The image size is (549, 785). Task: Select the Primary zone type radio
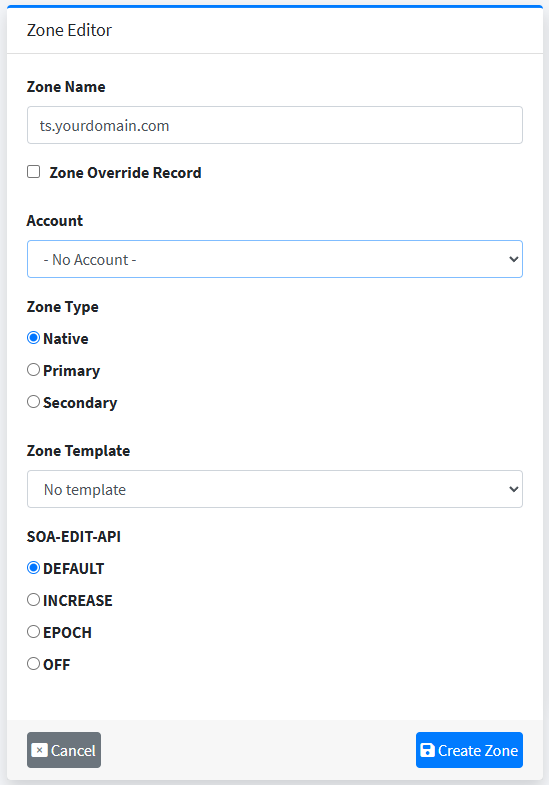click(x=34, y=370)
